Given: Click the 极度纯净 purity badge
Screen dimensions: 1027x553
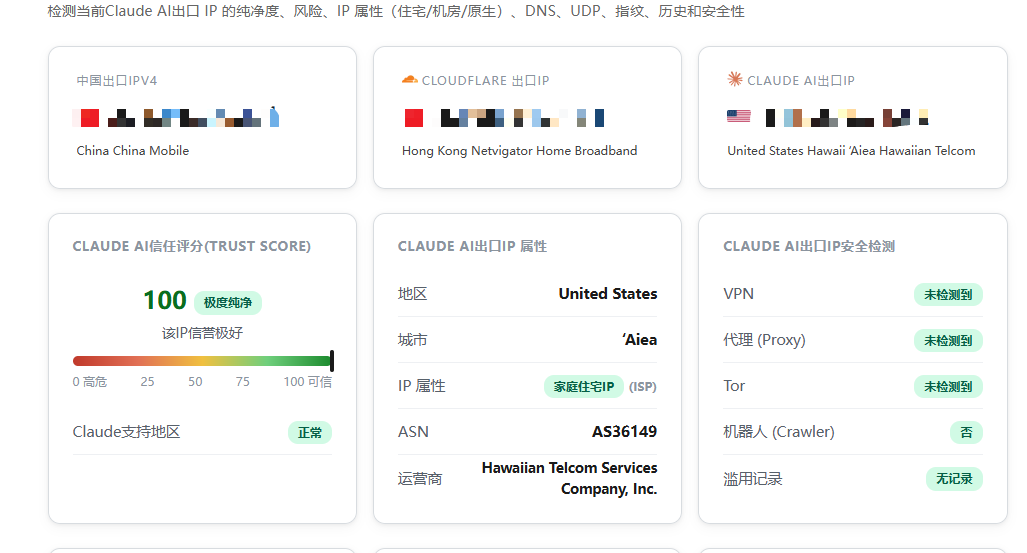Looking at the screenshot, I should (228, 303).
